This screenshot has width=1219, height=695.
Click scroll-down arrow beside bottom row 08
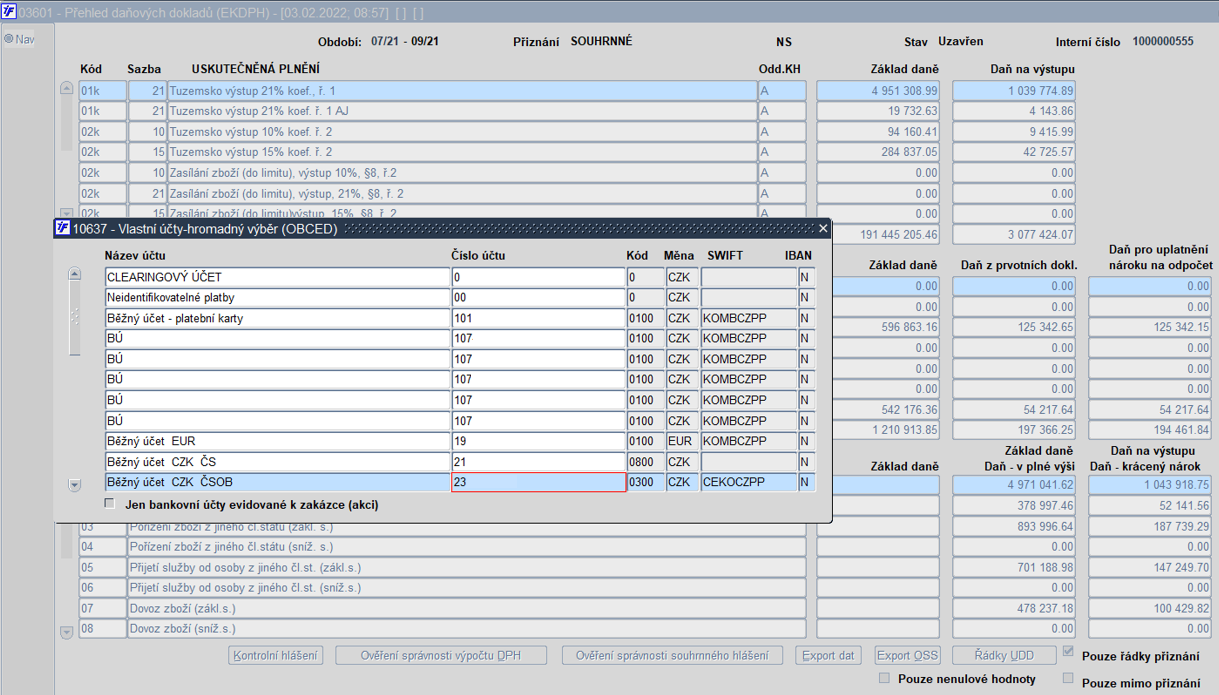tap(67, 632)
